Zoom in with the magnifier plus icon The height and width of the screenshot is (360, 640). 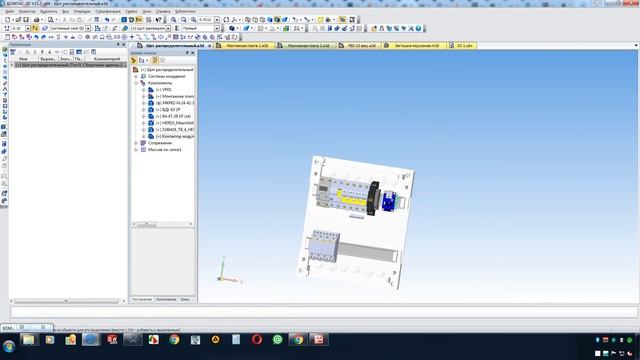pos(173,20)
